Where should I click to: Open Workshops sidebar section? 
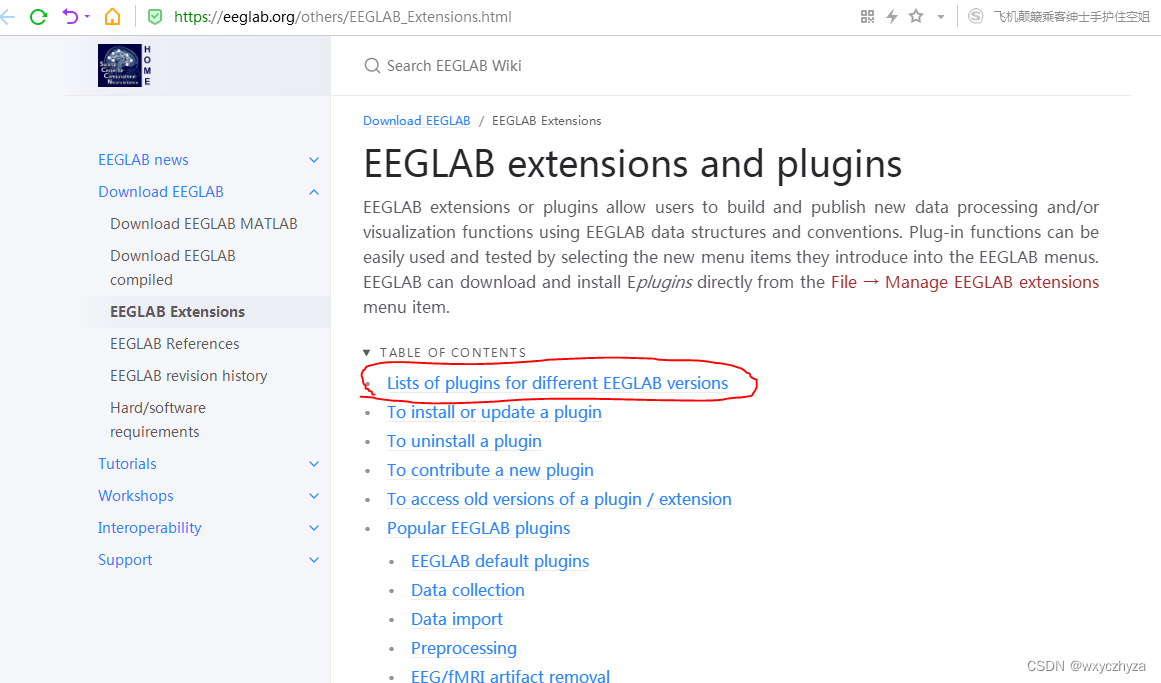click(x=135, y=496)
